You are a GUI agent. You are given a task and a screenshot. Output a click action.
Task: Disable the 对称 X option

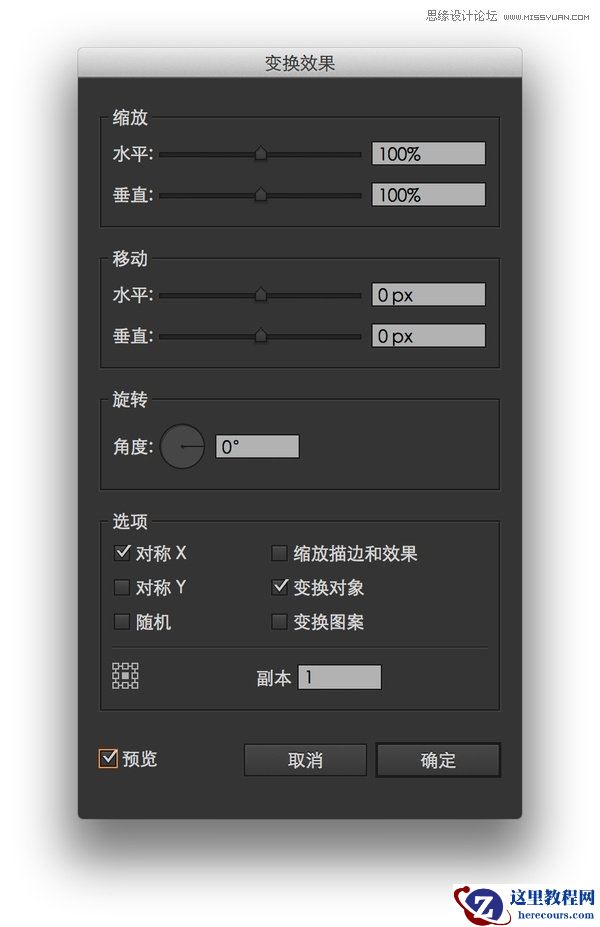122,552
